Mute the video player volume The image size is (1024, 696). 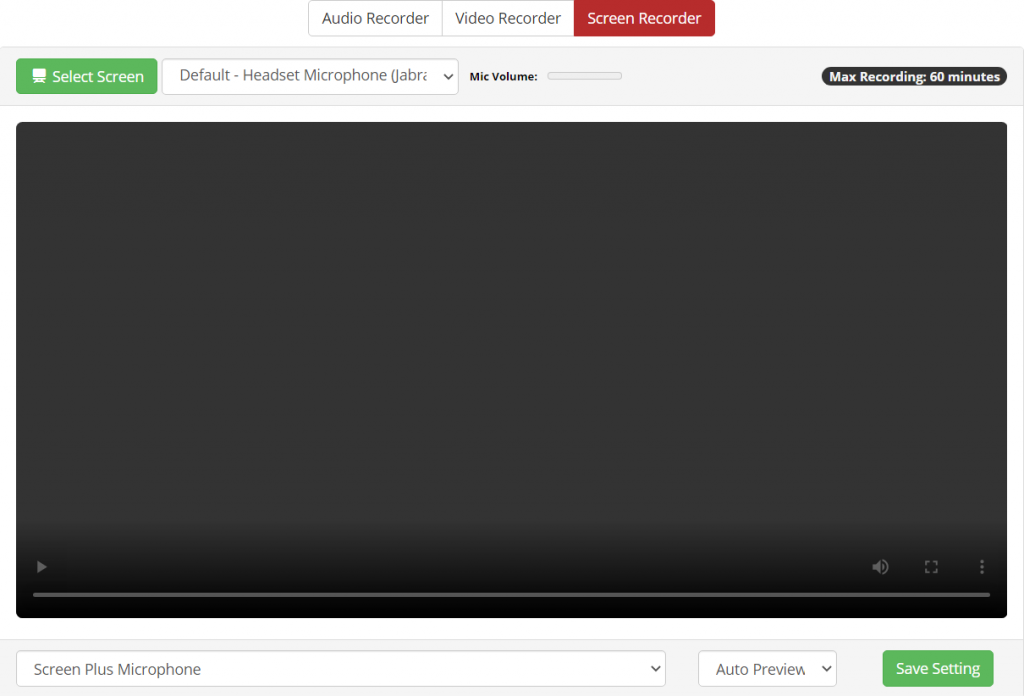pos(880,567)
